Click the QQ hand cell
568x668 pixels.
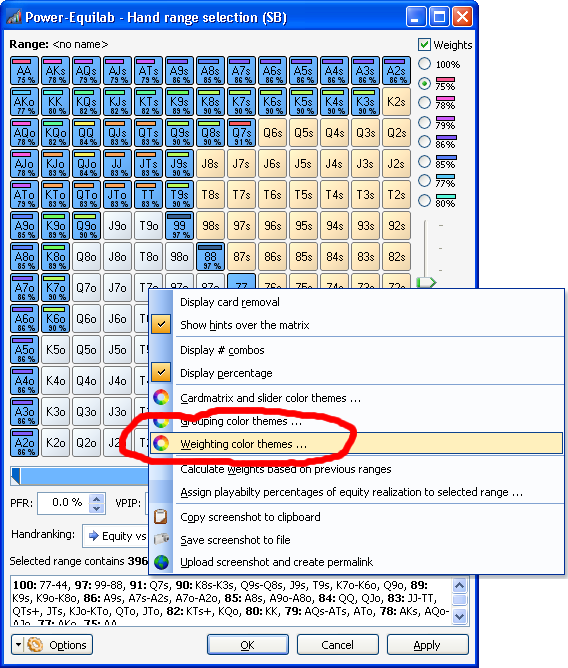86,133
